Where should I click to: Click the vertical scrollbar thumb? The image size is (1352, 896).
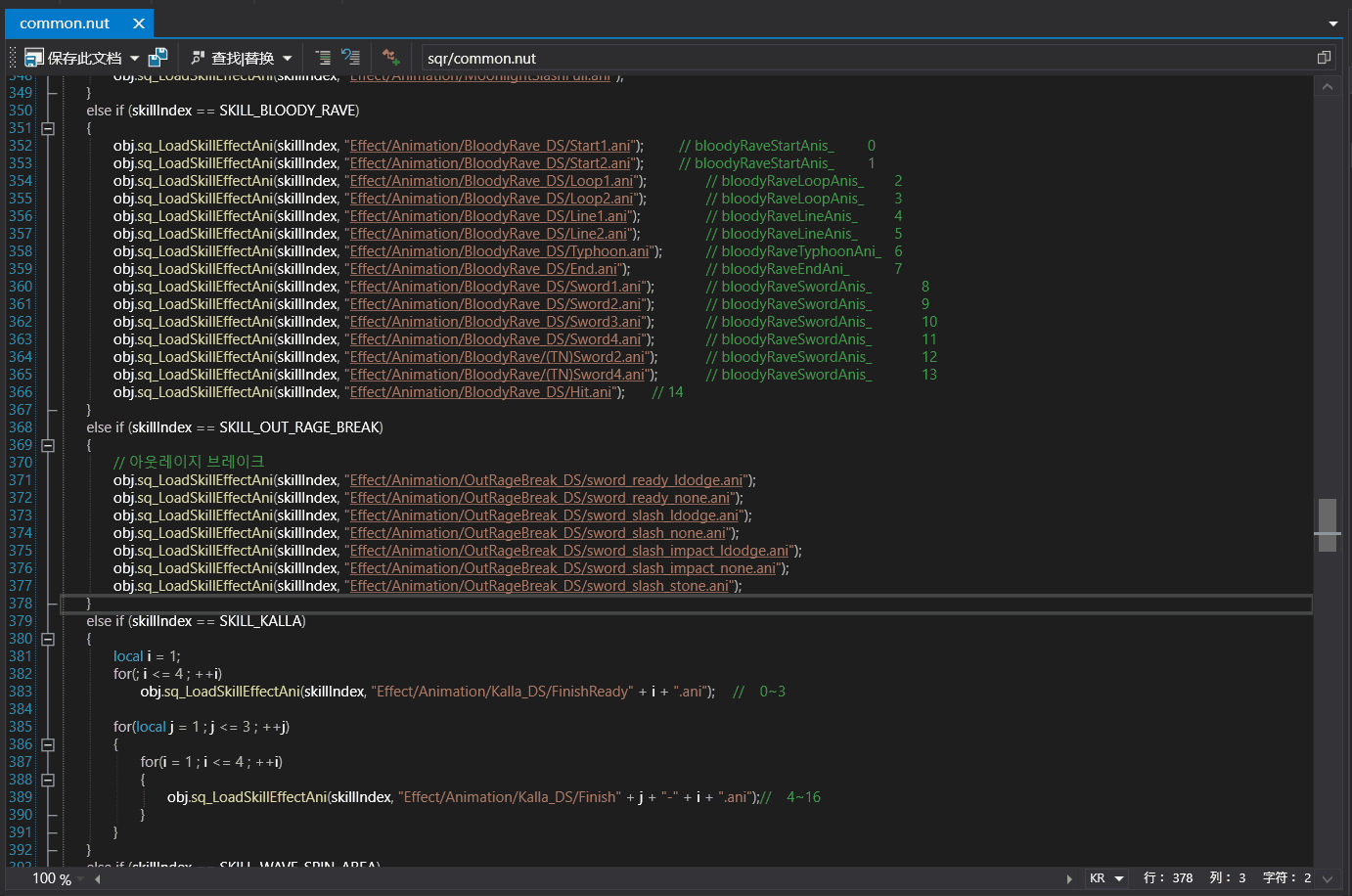tap(1327, 525)
